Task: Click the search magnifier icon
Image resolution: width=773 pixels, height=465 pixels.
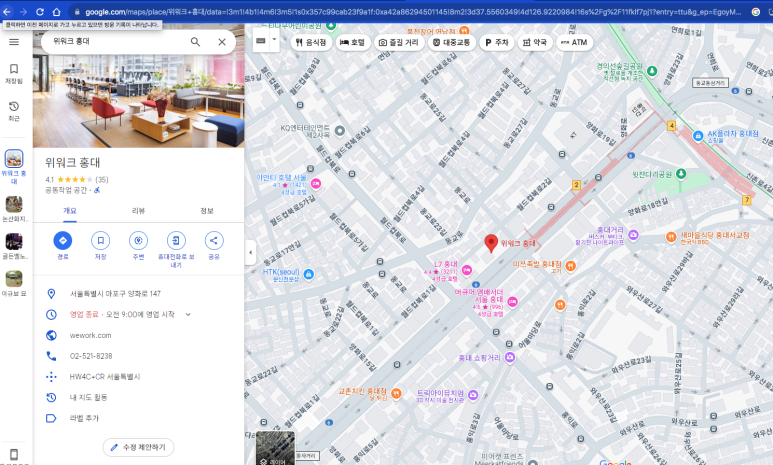Action: [x=195, y=42]
